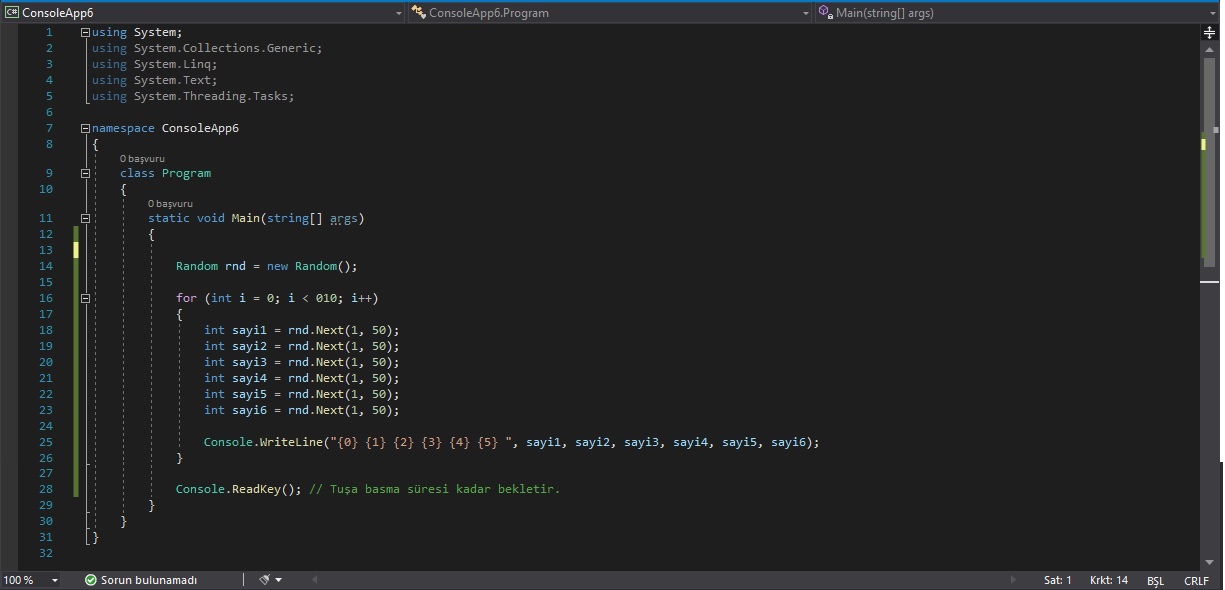Click 'System.Collections.Generic' on line 2
Image resolution: width=1225 pixels, height=590 pixels.
click(x=225, y=48)
